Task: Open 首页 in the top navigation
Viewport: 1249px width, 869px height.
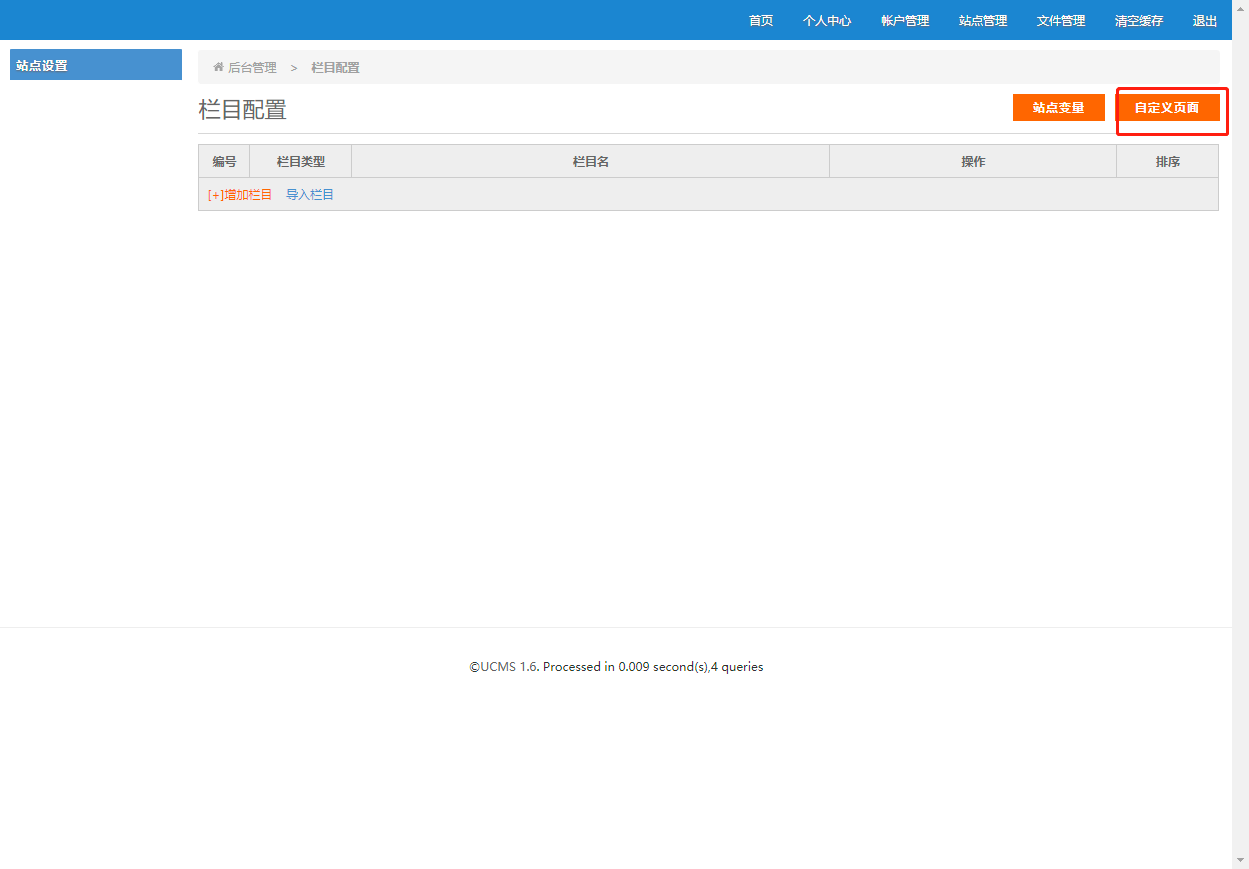Action: pos(761,21)
